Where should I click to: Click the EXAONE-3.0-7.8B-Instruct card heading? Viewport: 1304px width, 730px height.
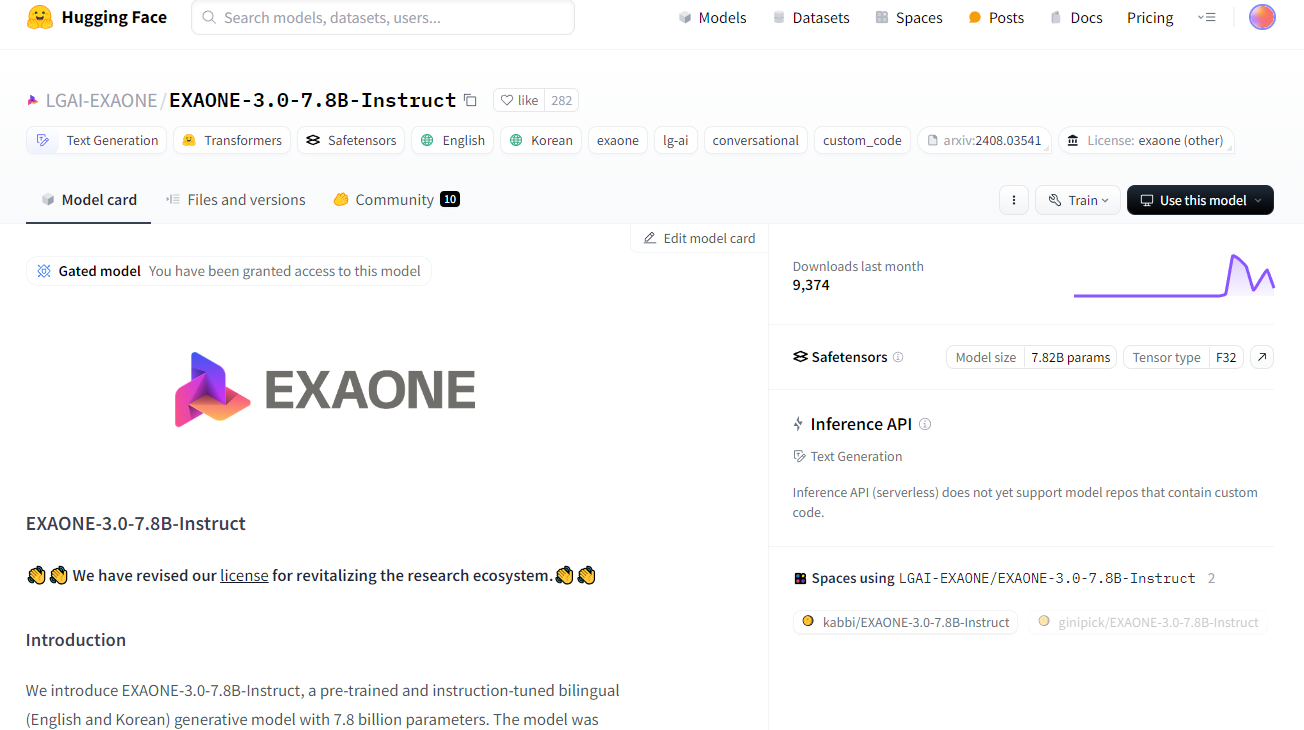136,523
